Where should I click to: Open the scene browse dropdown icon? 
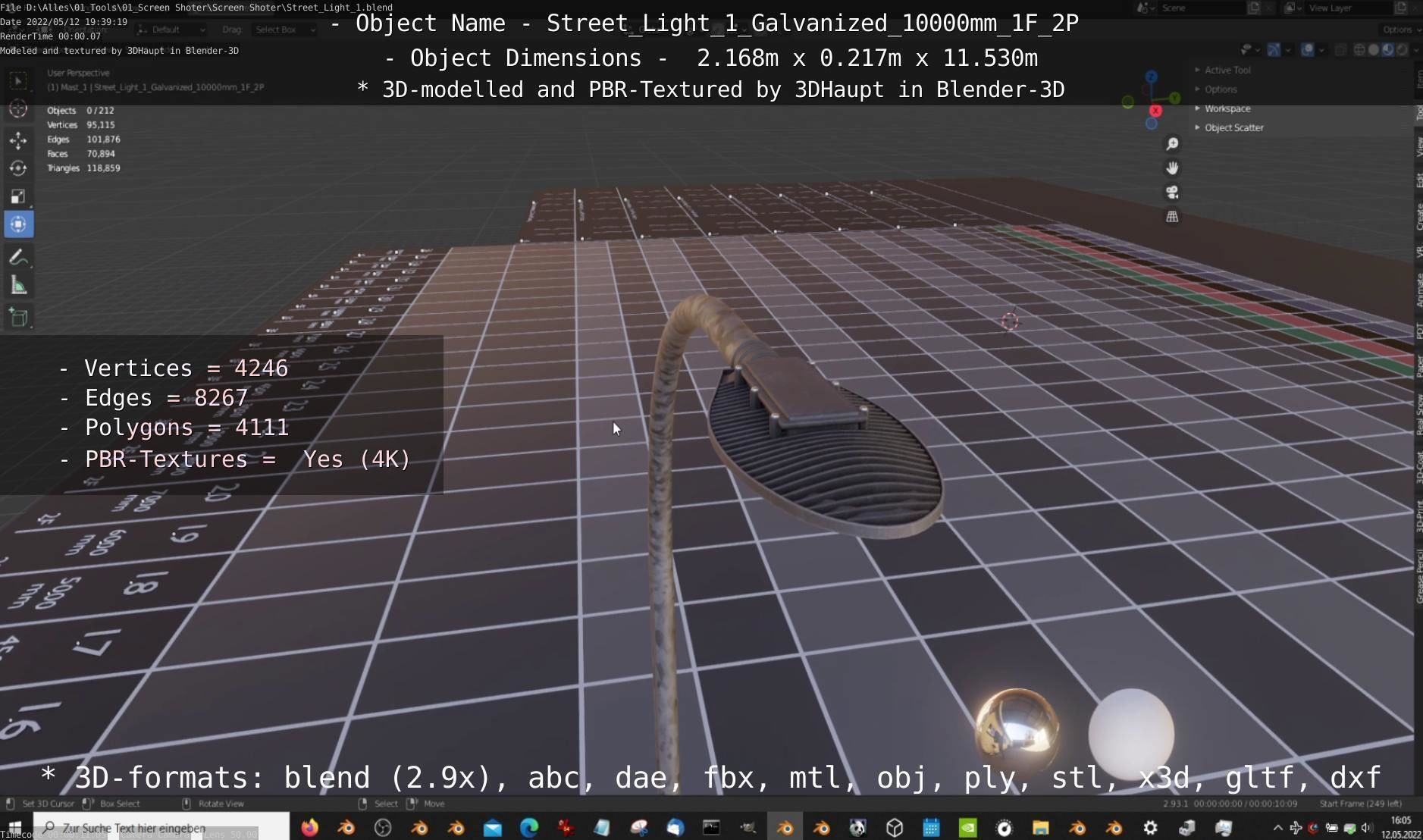click(1145, 8)
